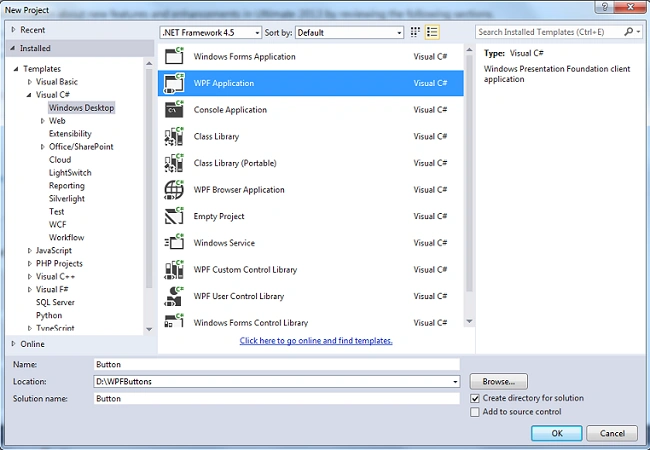
Task: Click the Cancel button
Action: coord(612,433)
